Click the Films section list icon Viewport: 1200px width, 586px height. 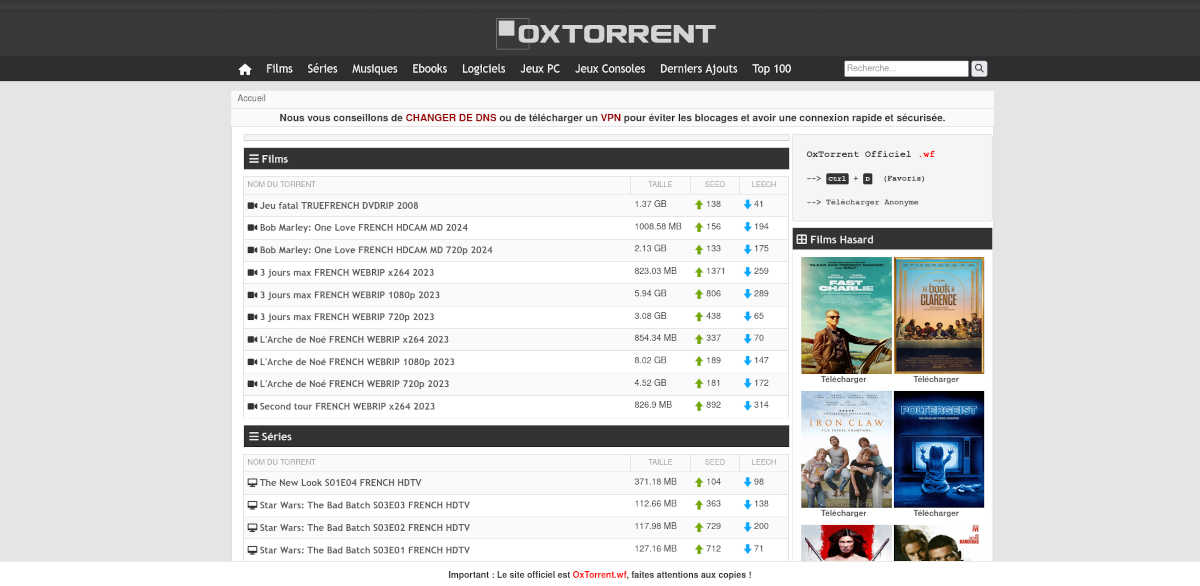tap(254, 159)
